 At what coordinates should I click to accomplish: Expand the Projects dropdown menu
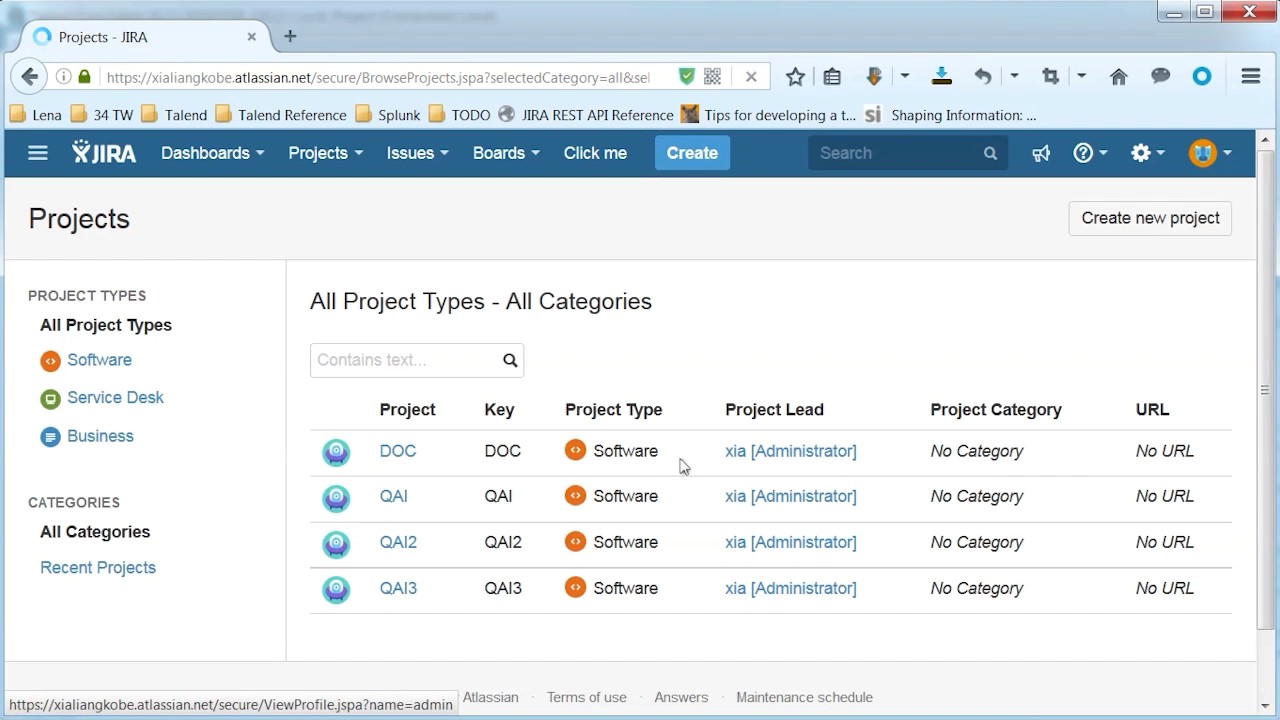[x=325, y=153]
